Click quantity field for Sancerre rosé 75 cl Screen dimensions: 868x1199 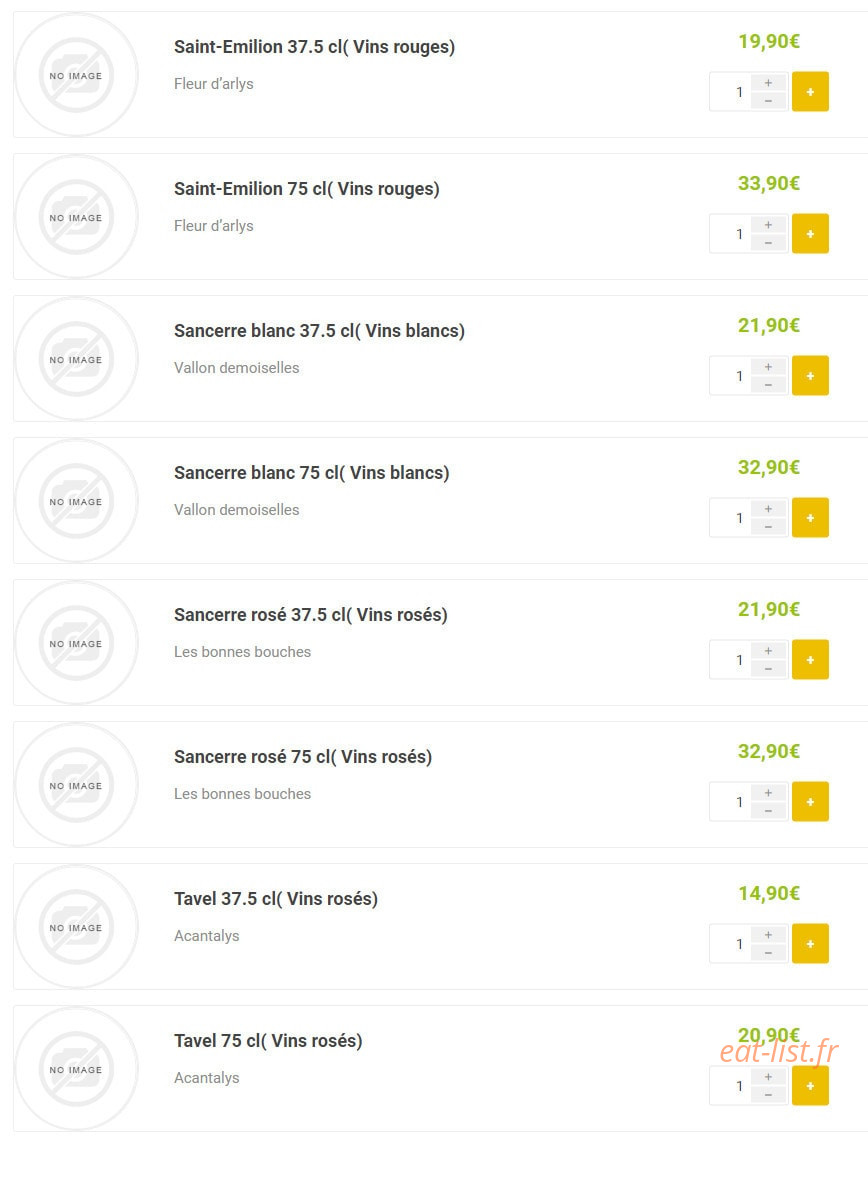coord(730,801)
